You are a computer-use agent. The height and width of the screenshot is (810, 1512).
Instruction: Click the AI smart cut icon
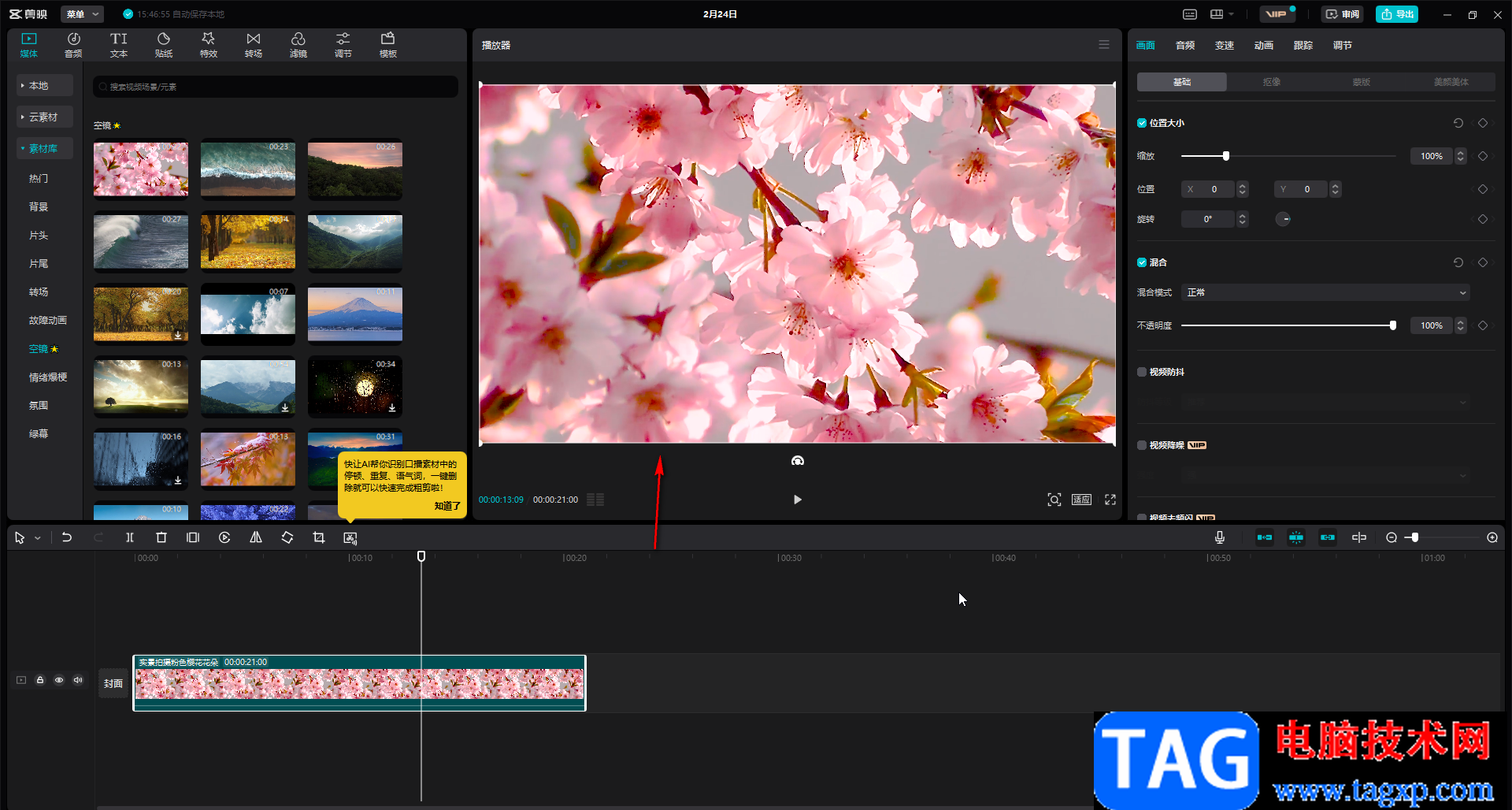350,537
